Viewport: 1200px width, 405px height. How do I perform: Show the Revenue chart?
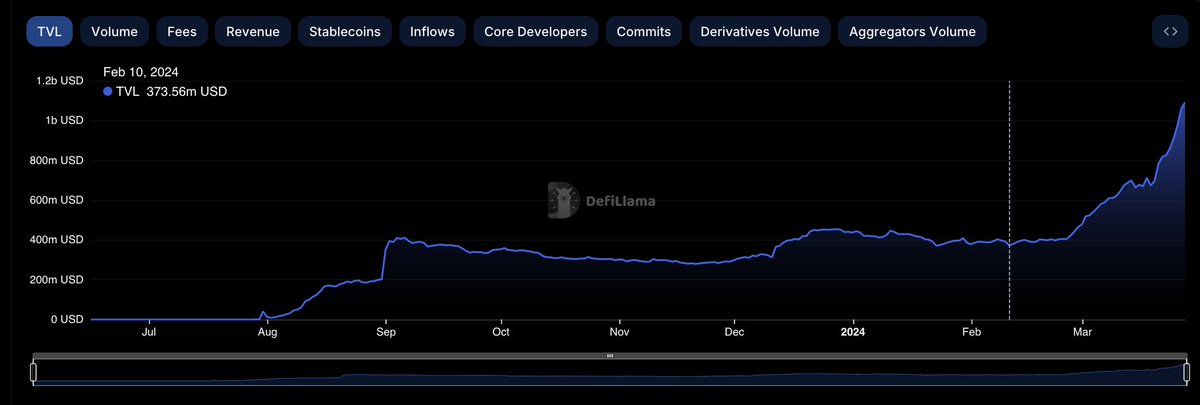coord(253,31)
